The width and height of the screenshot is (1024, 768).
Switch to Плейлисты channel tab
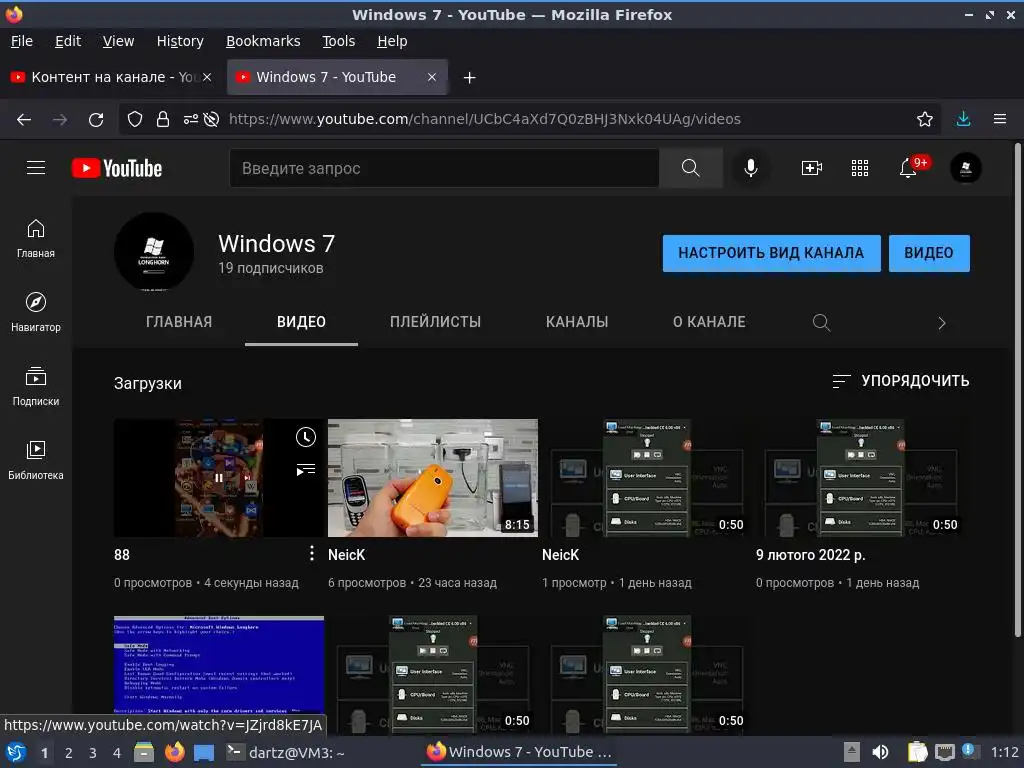pos(436,322)
